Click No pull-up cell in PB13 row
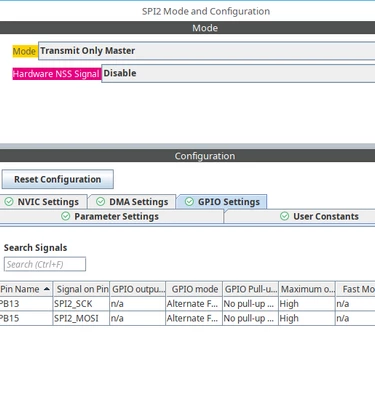This screenshot has height=400, width=375. 250,304
